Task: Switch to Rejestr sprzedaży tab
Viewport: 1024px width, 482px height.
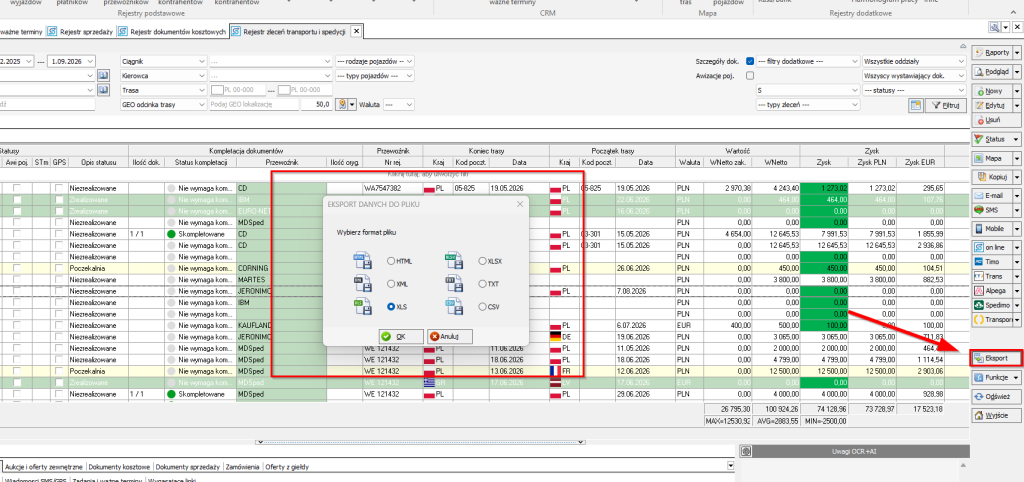Action: pos(82,31)
